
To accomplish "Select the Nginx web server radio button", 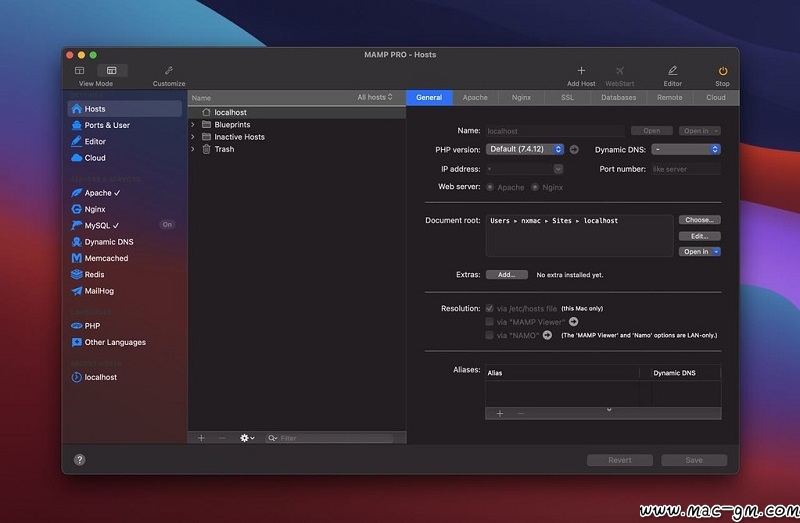I will pyautogui.click(x=535, y=187).
